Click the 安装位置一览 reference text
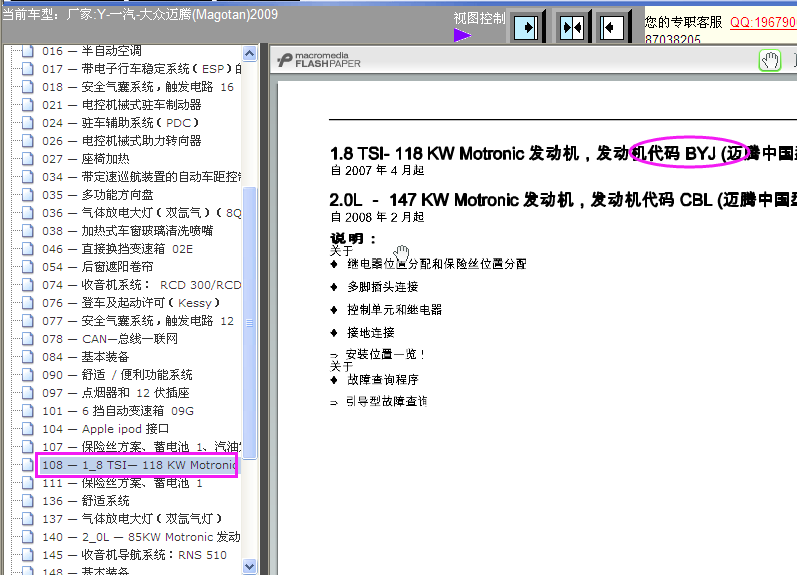This screenshot has width=797, height=575. point(385,354)
